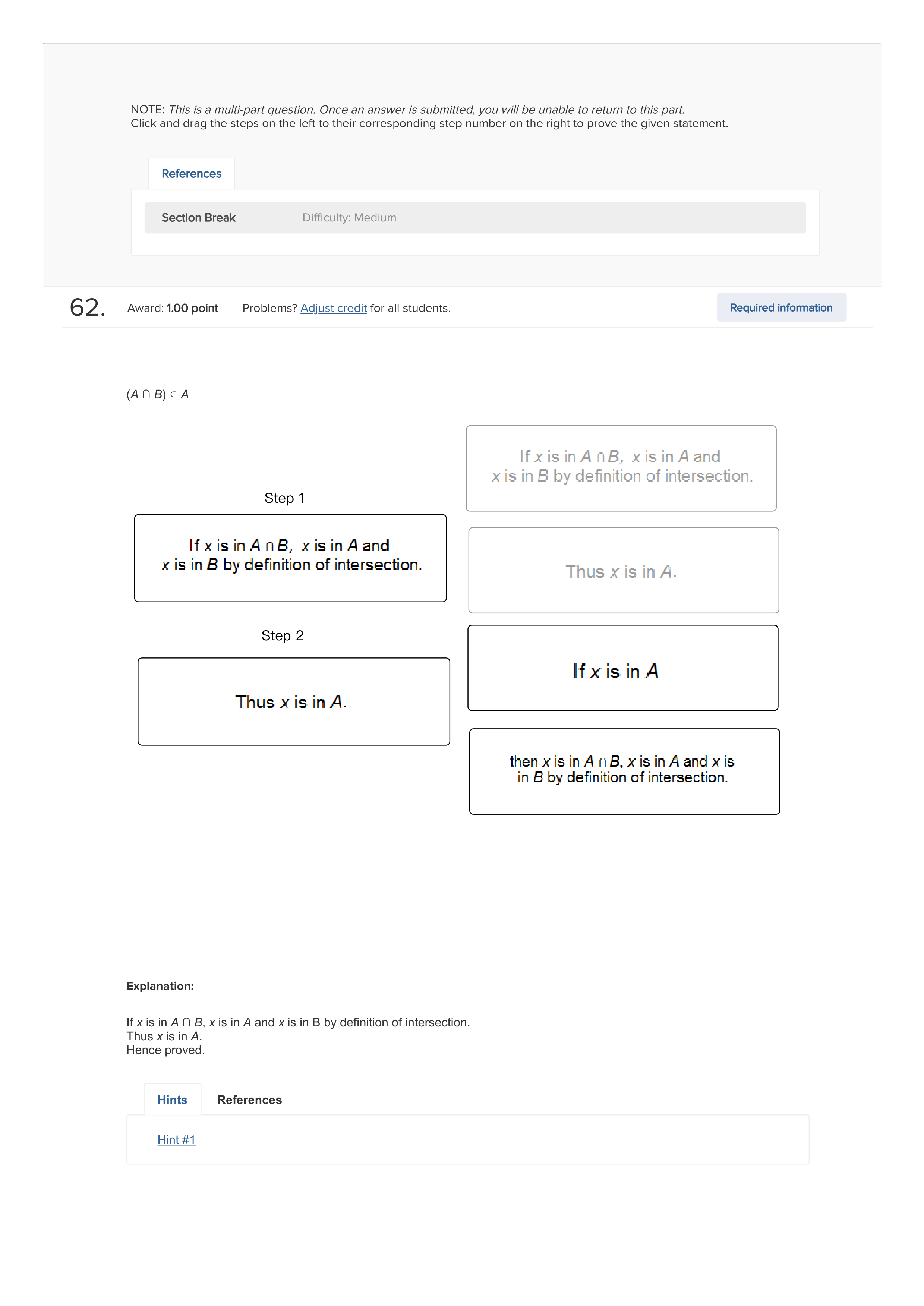Image resolution: width=924 pixels, height=1306 pixels.
Task: Select the Step 2 'Thus x is in A' box
Action: 294,701
